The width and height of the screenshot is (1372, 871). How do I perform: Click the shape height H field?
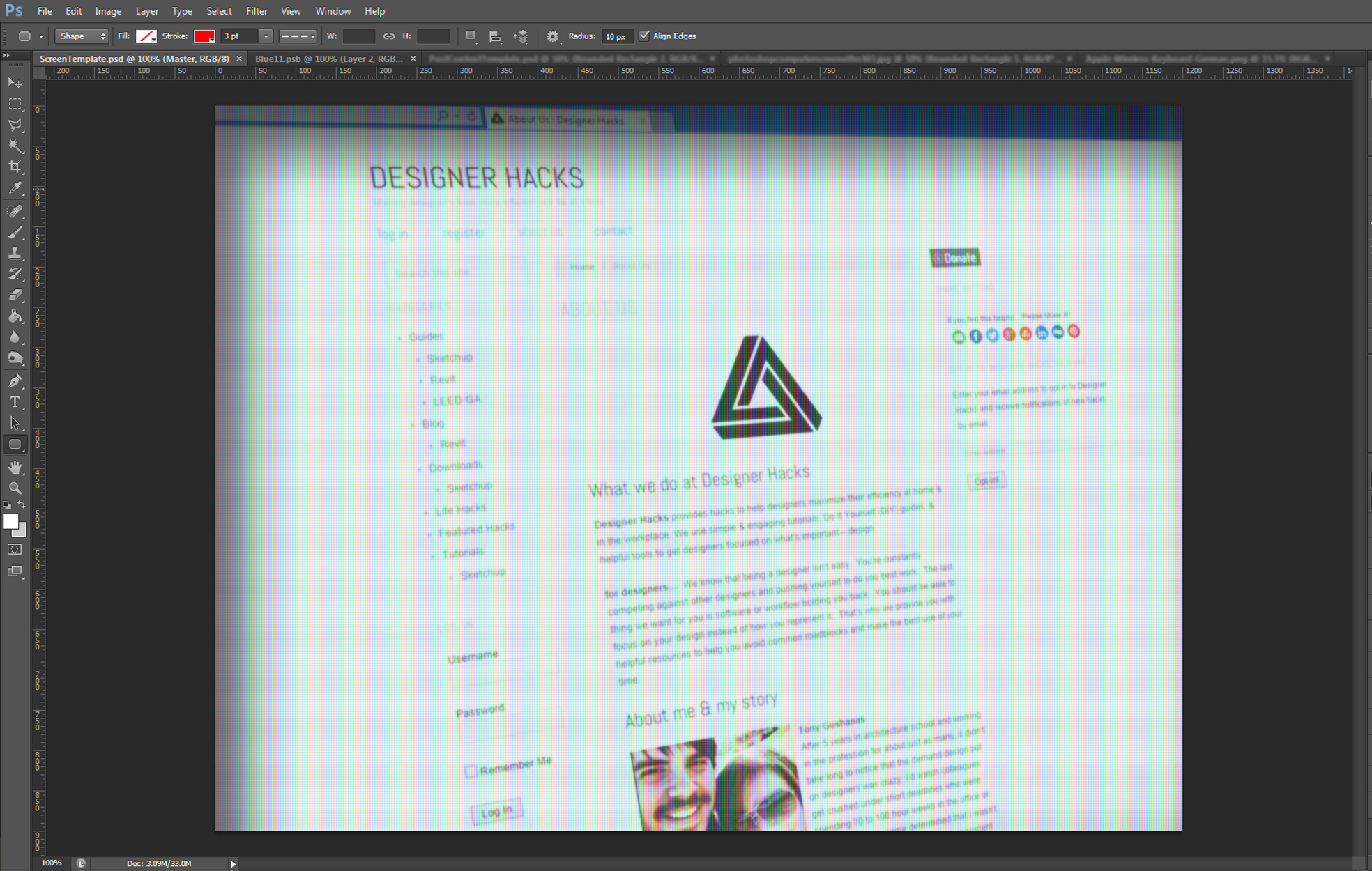point(433,36)
